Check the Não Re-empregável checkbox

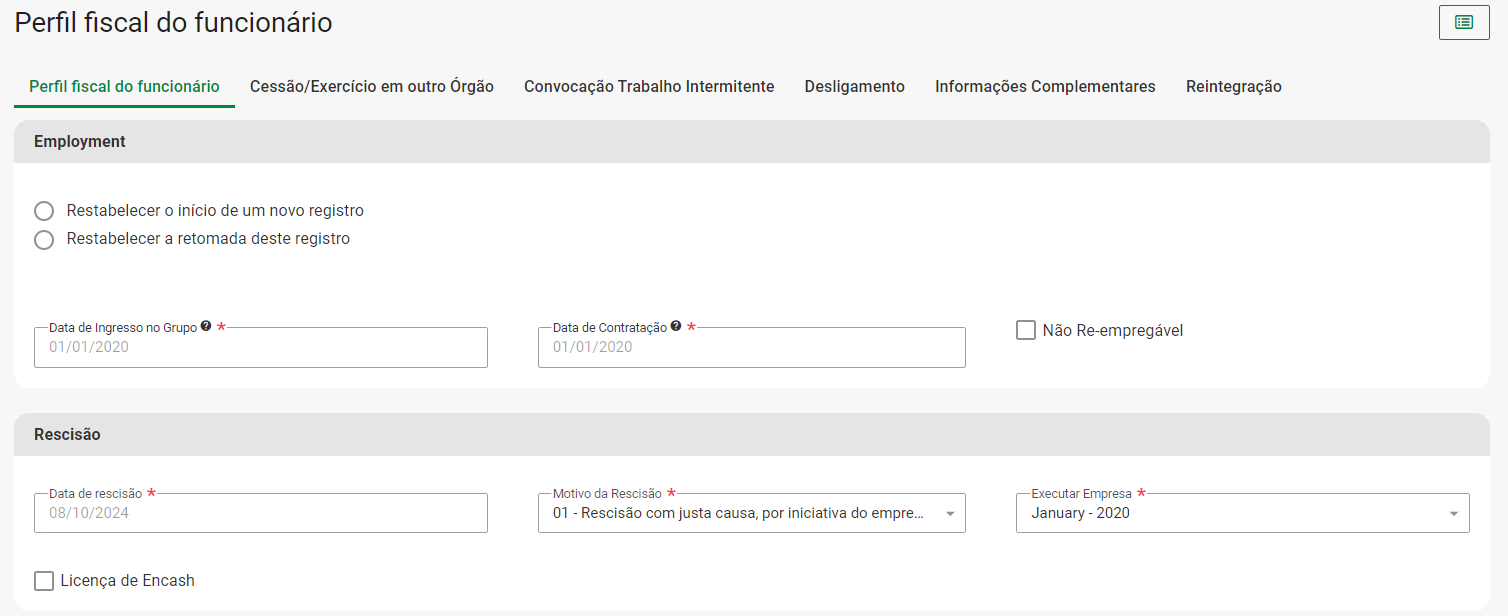click(1026, 330)
